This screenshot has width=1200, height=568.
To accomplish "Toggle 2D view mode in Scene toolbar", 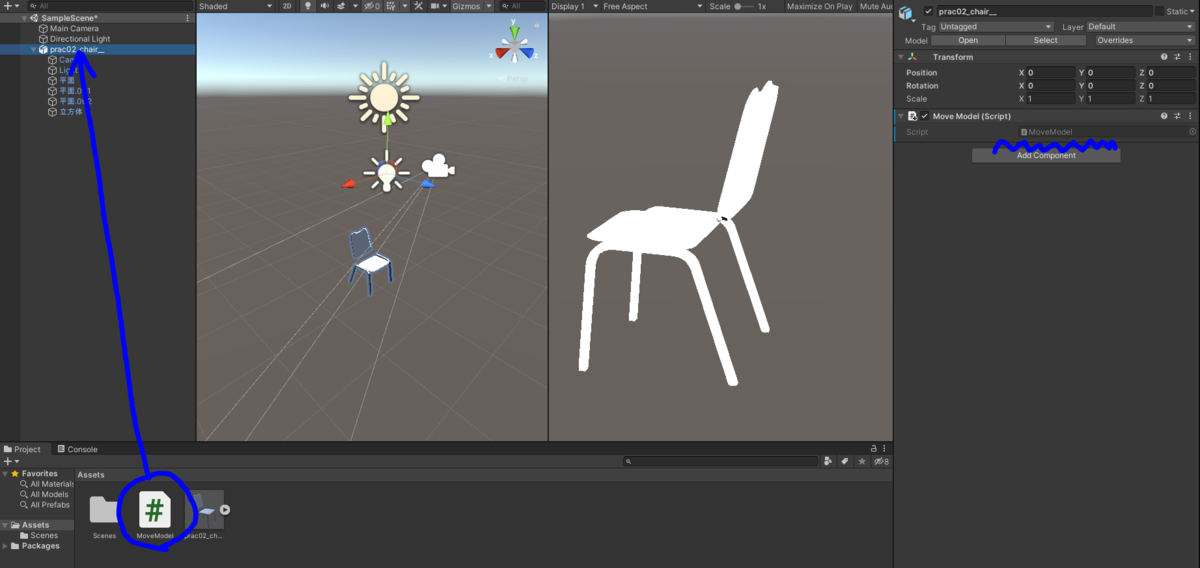I will pos(287,6).
